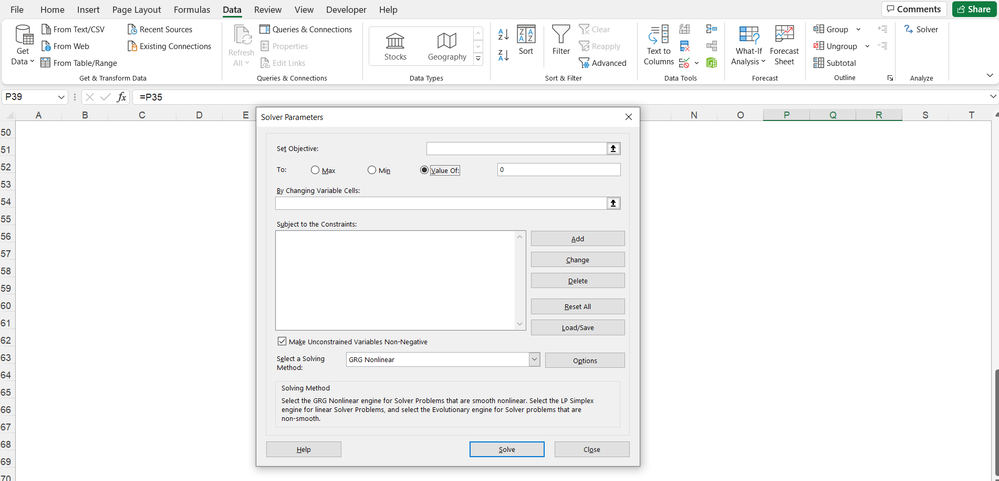999x481 pixels.
Task: Click the Data Validation icon
Action: [x=684, y=62]
